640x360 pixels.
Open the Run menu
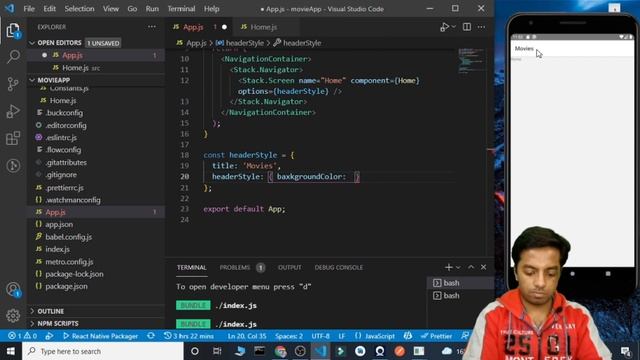coord(152,9)
